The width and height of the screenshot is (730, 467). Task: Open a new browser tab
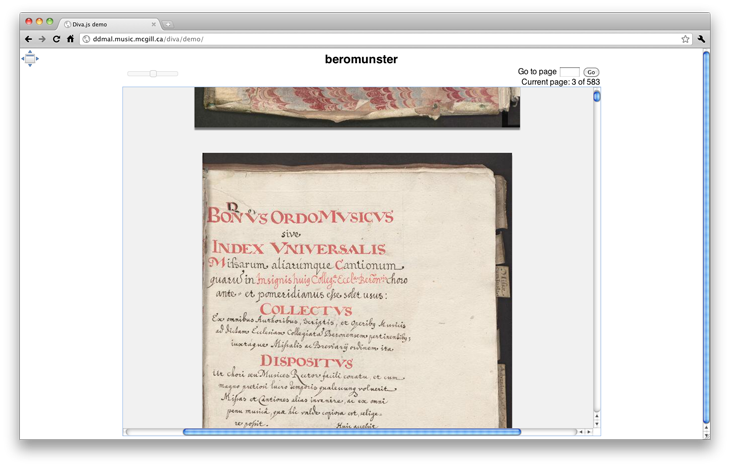168,23
